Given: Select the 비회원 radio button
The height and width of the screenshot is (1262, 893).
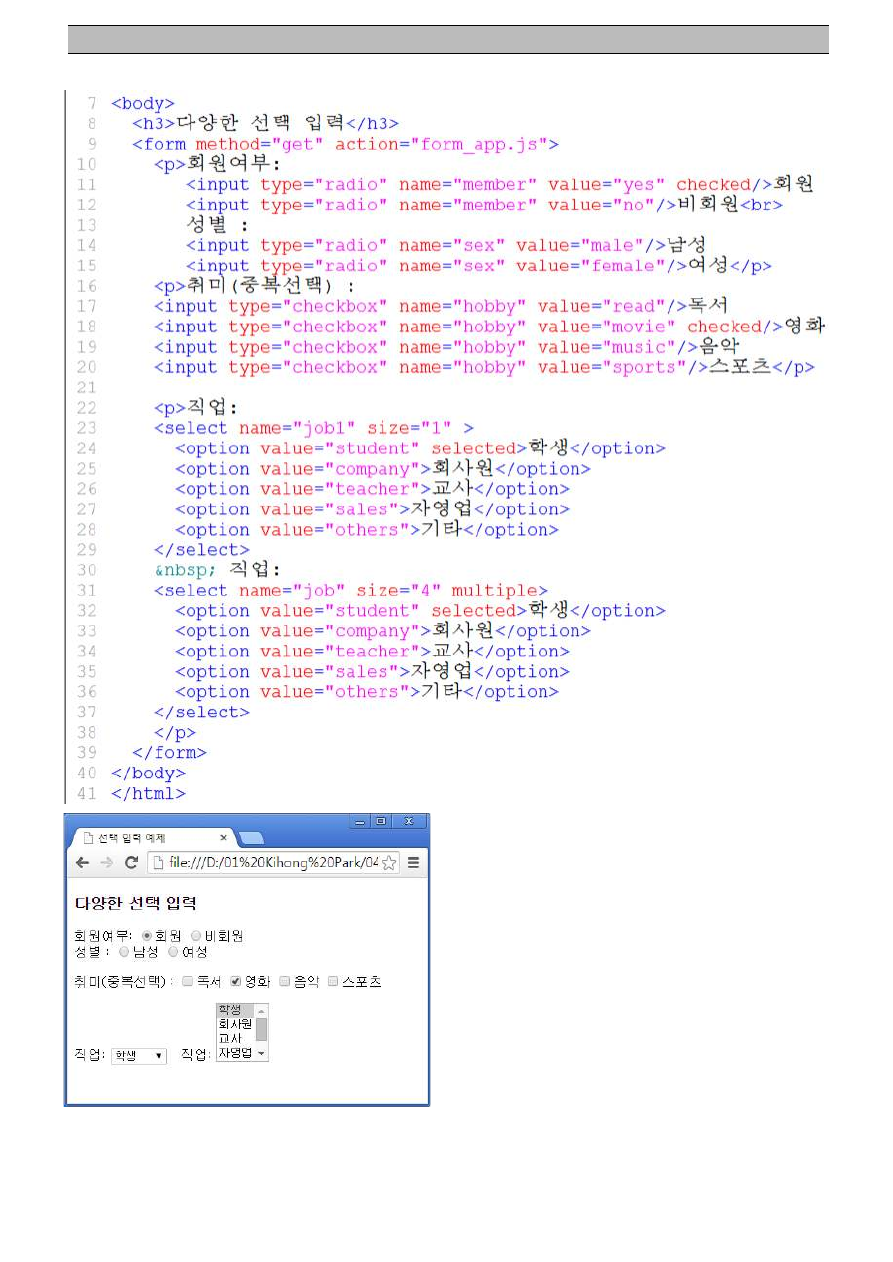Looking at the screenshot, I should point(197,936).
